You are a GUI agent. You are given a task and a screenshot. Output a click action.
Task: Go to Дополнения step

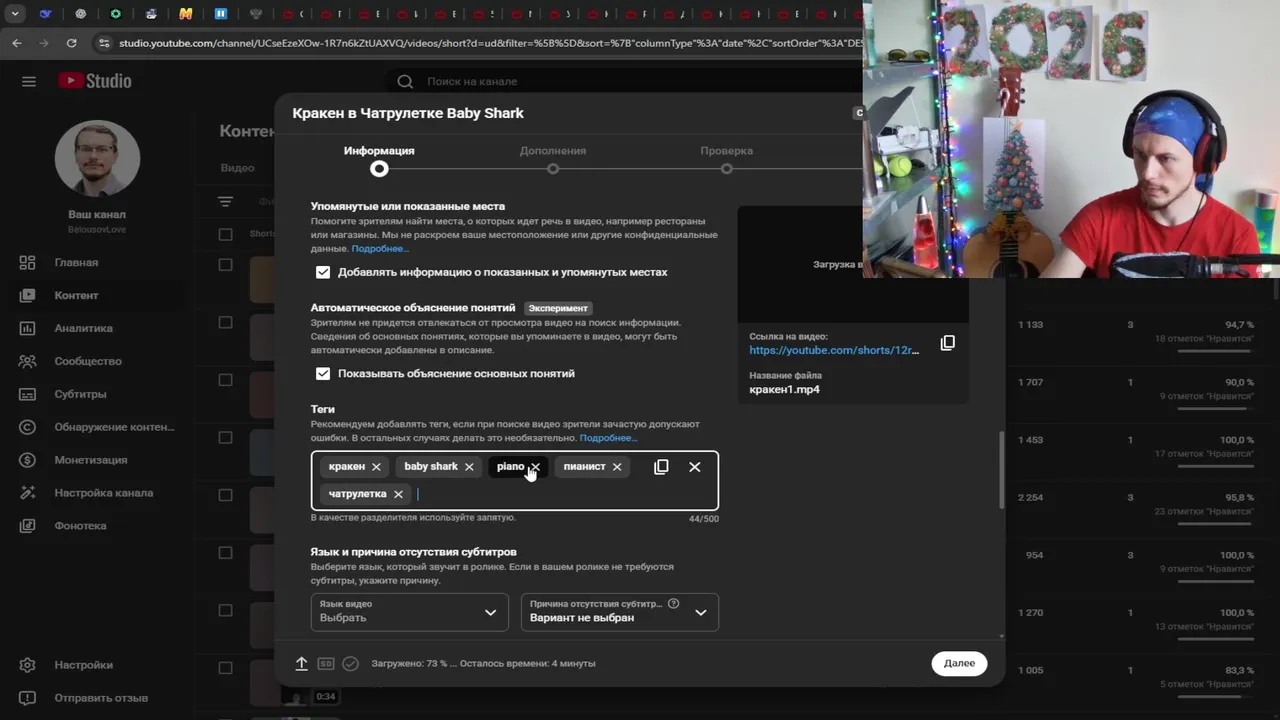(x=553, y=160)
